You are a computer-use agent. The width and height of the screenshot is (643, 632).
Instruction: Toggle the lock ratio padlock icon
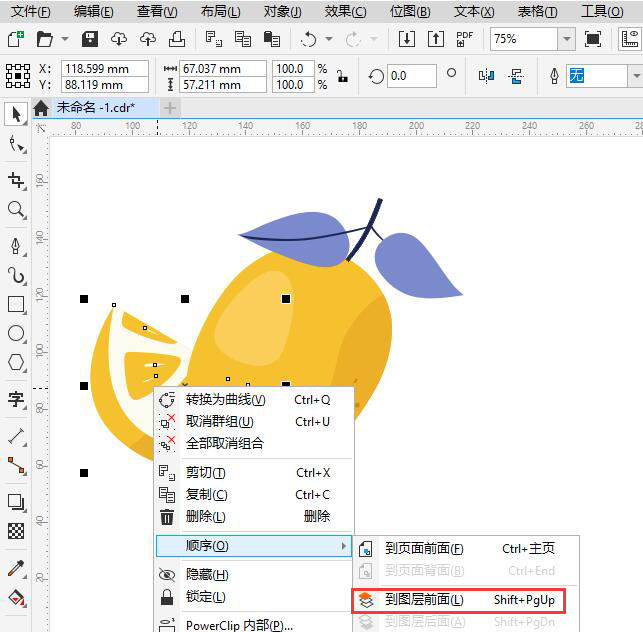(x=342, y=76)
